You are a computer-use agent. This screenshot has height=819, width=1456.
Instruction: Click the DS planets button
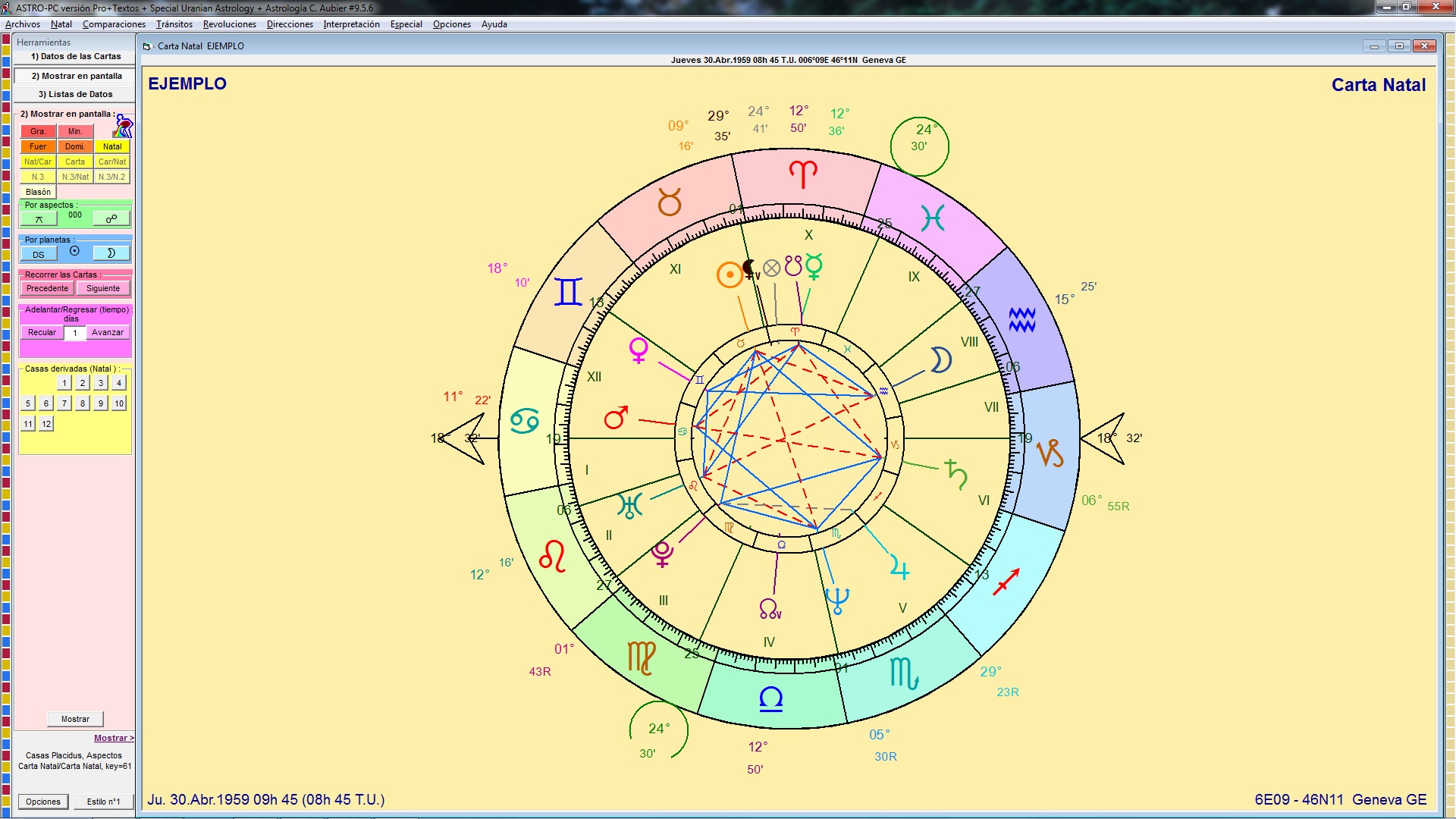39,254
